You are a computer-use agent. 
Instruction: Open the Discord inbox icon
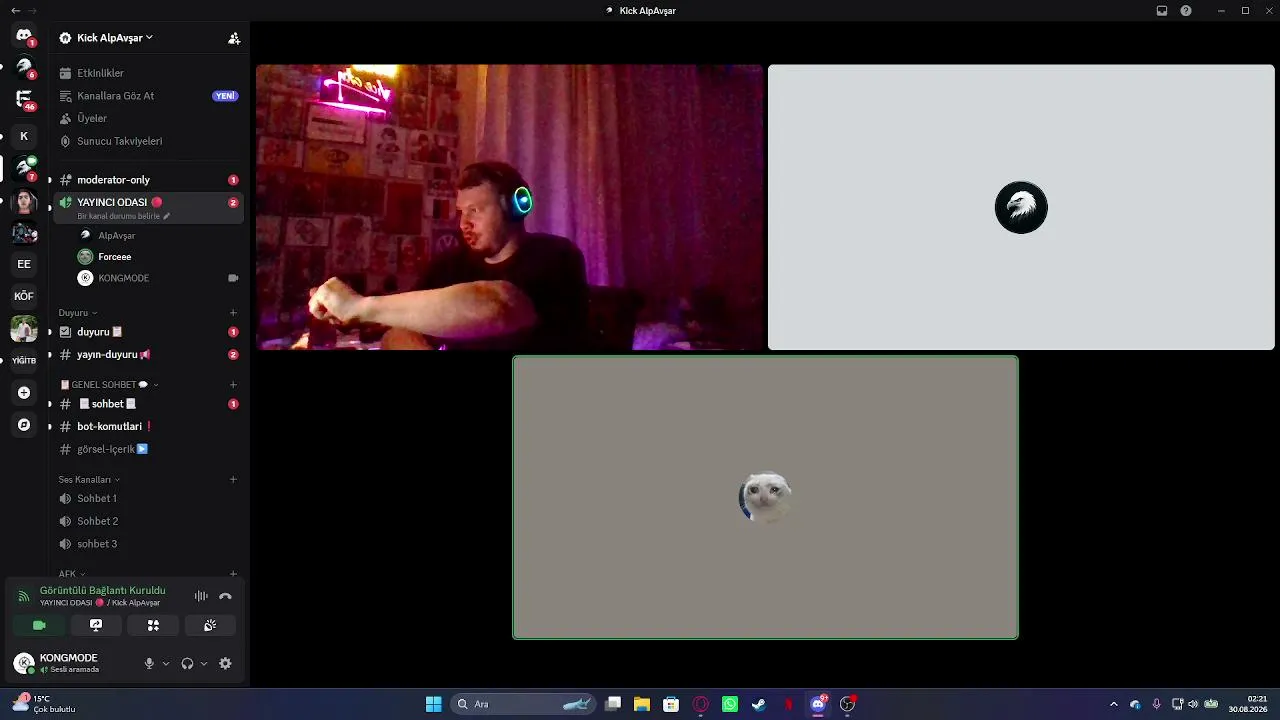point(1162,11)
